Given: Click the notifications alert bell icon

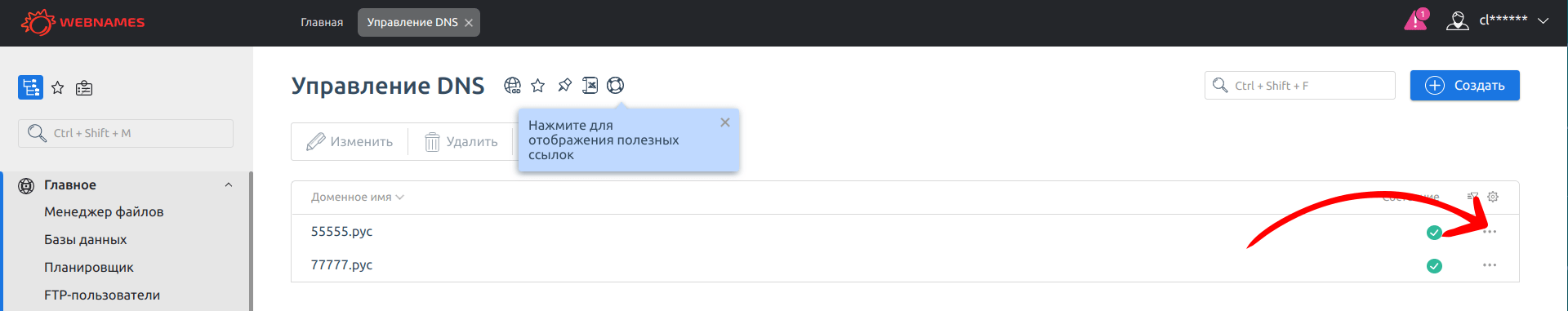Looking at the screenshot, I should (1416, 20).
